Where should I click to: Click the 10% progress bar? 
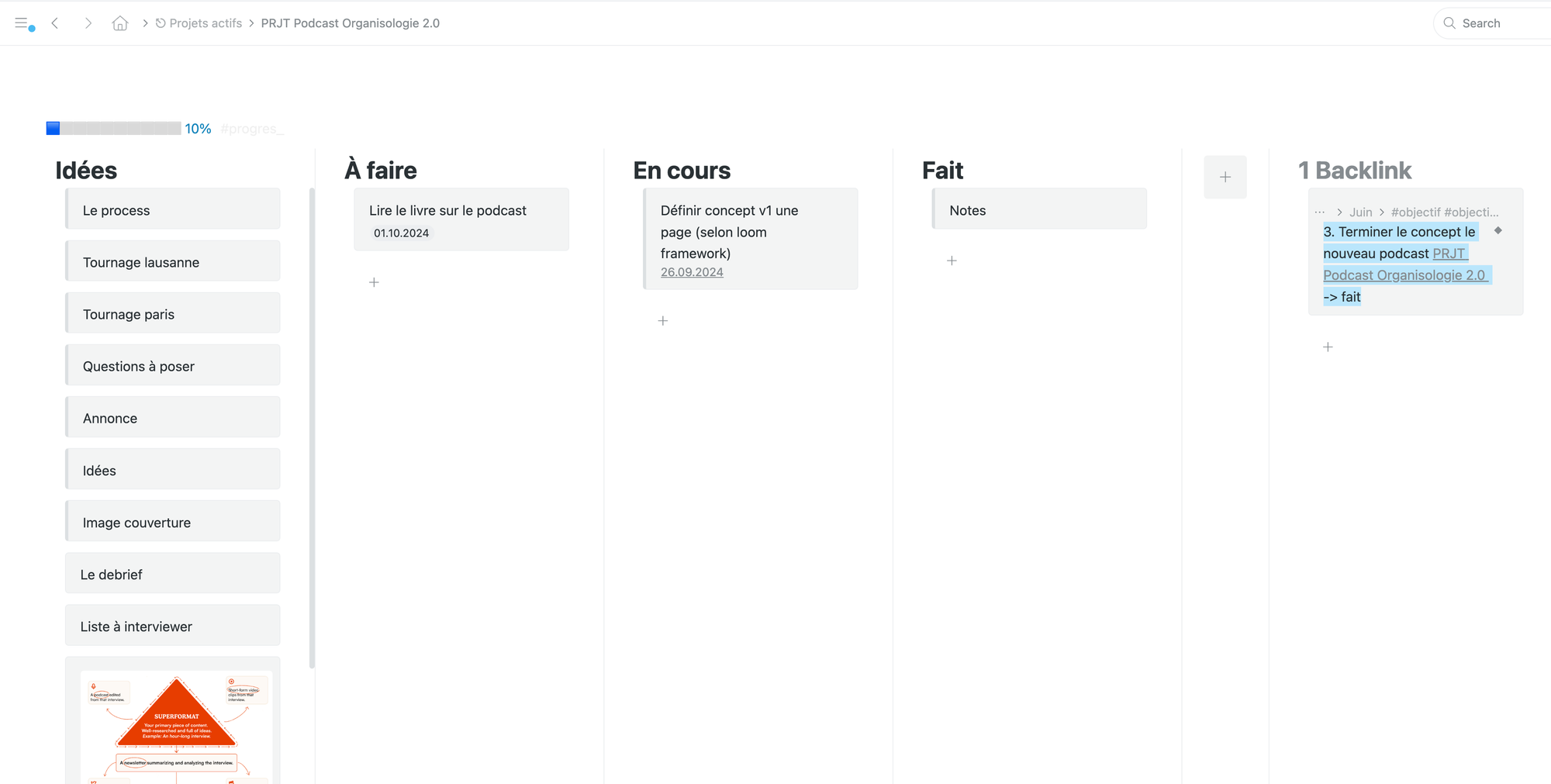tap(113, 128)
